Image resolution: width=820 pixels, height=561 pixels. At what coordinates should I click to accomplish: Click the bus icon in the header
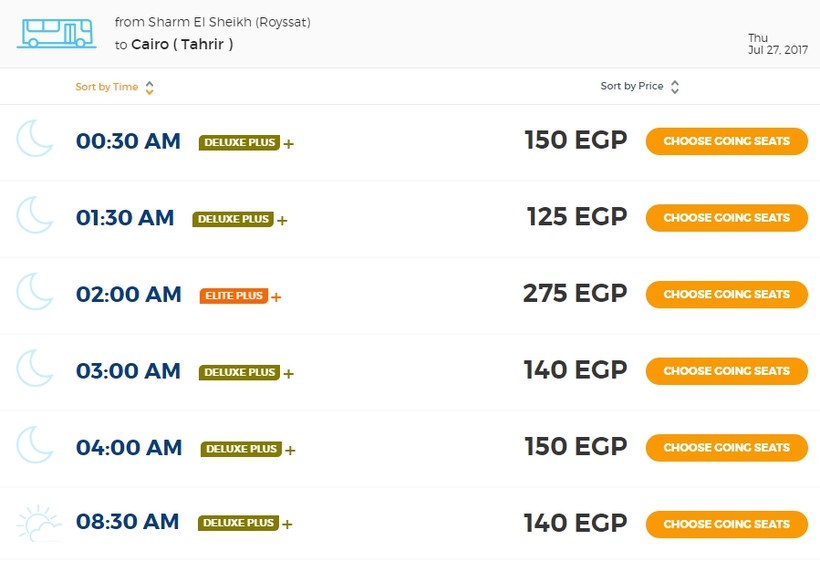point(55,33)
